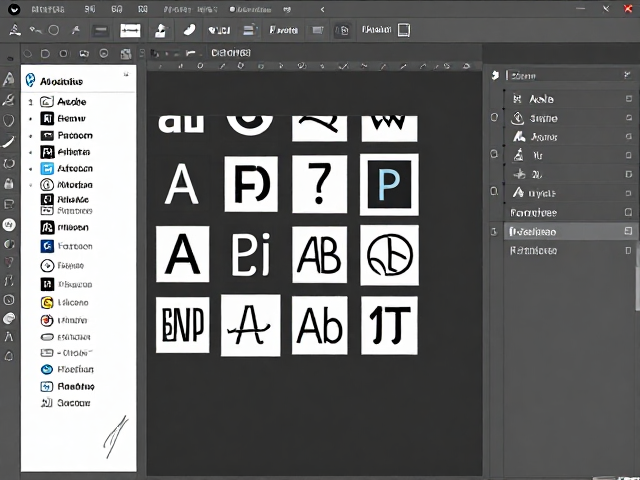Image resolution: width=640 pixels, height=480 pixels.
Task: Click the white ruler button in top toolbar
Action: tap(130, 30)
